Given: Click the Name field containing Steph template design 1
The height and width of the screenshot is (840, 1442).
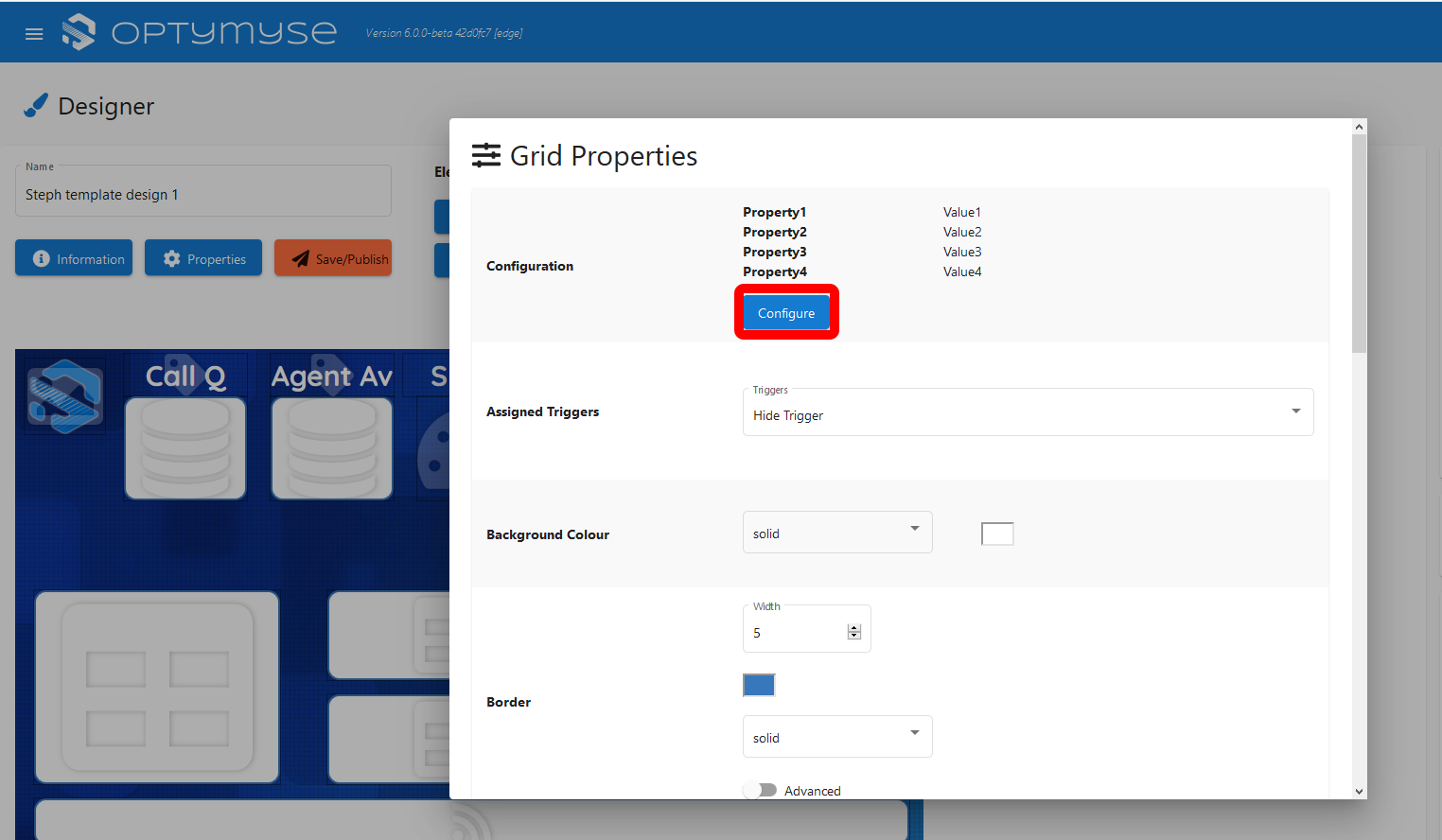Looking at the screenshot, I should click(x=203, y=195).
